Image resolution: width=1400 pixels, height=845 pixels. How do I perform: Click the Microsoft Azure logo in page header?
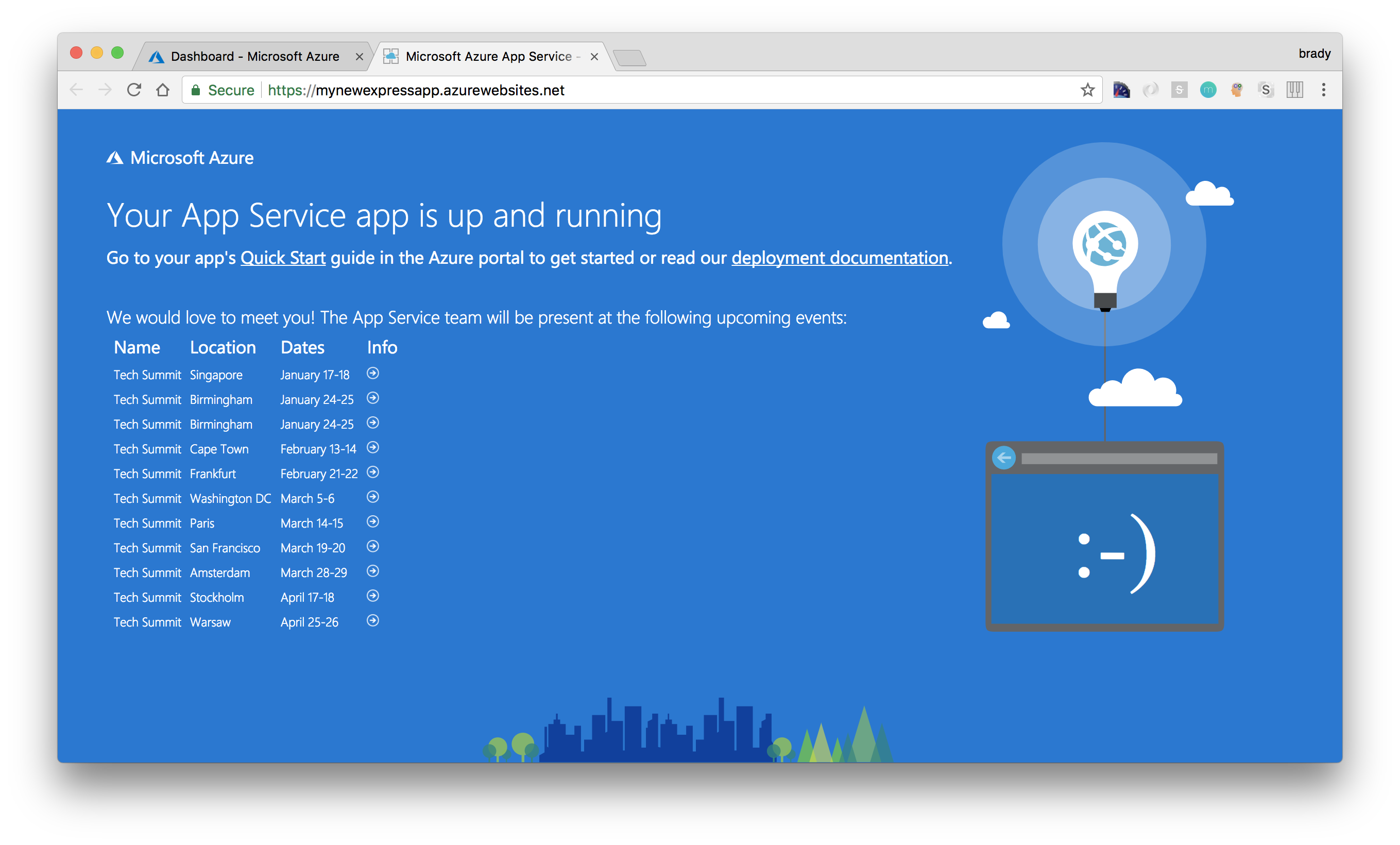pyautogui.click(x=180, y=158)
